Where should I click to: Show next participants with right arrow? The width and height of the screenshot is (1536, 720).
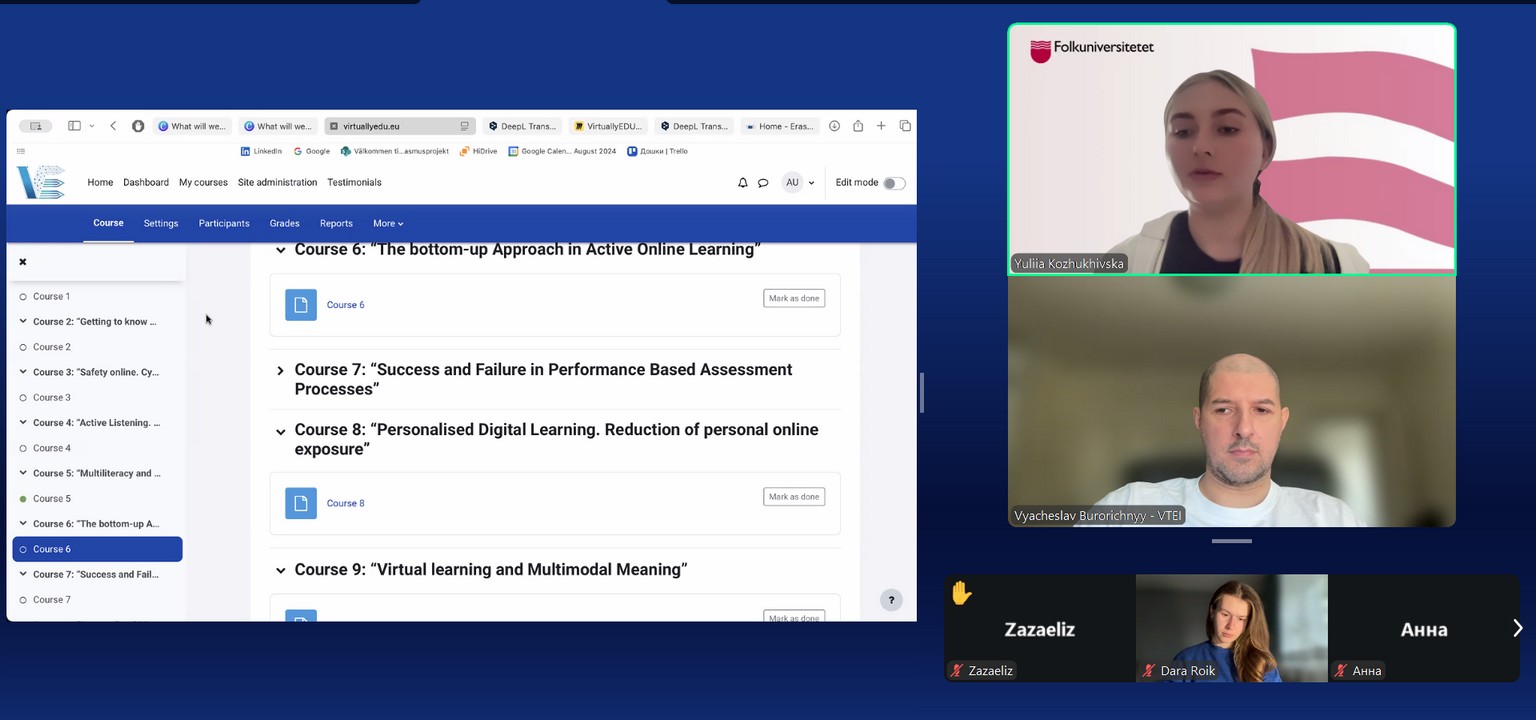[1517, 628]
